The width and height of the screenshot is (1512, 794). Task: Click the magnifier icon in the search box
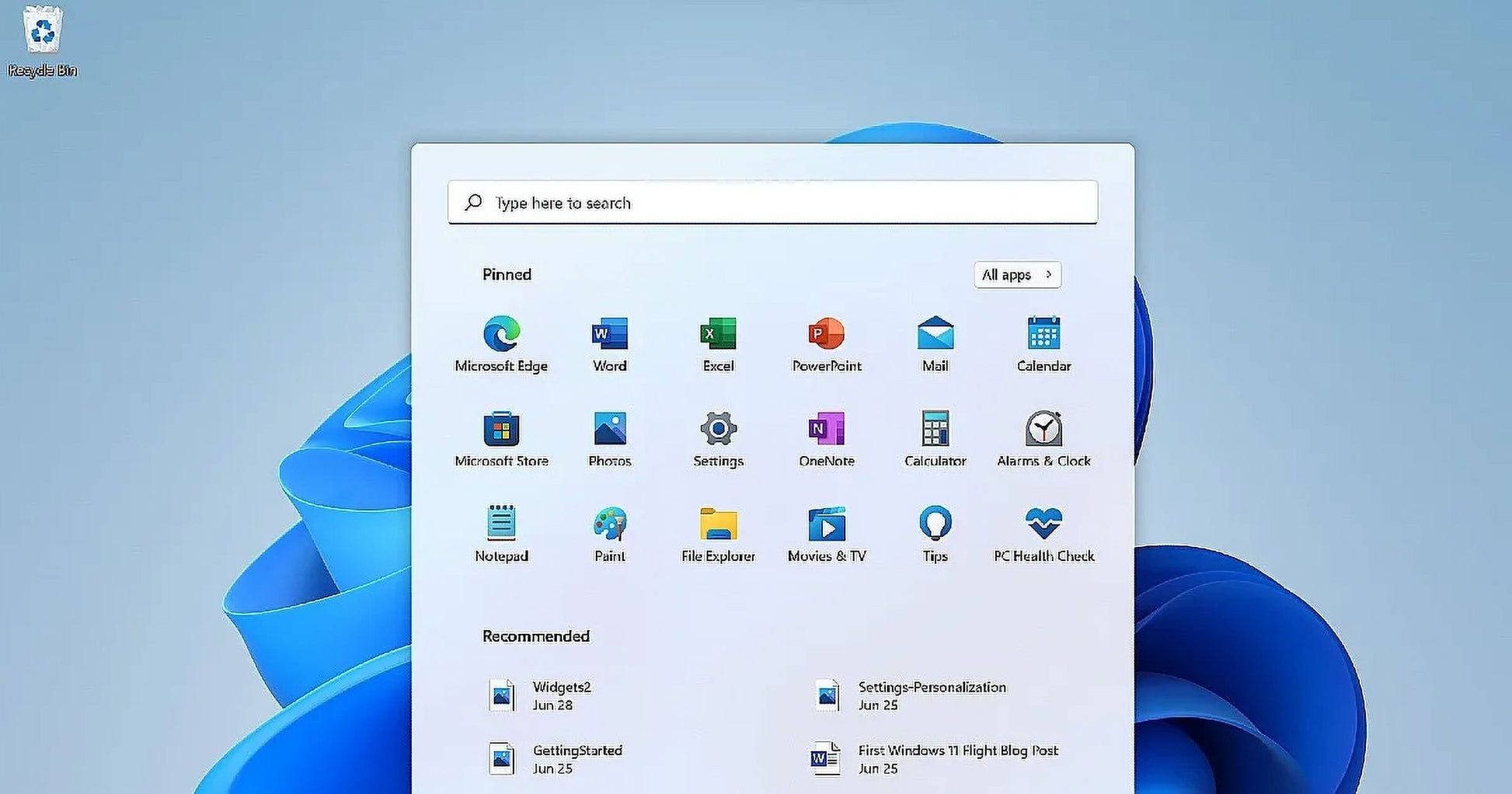(x=473, y=202)
